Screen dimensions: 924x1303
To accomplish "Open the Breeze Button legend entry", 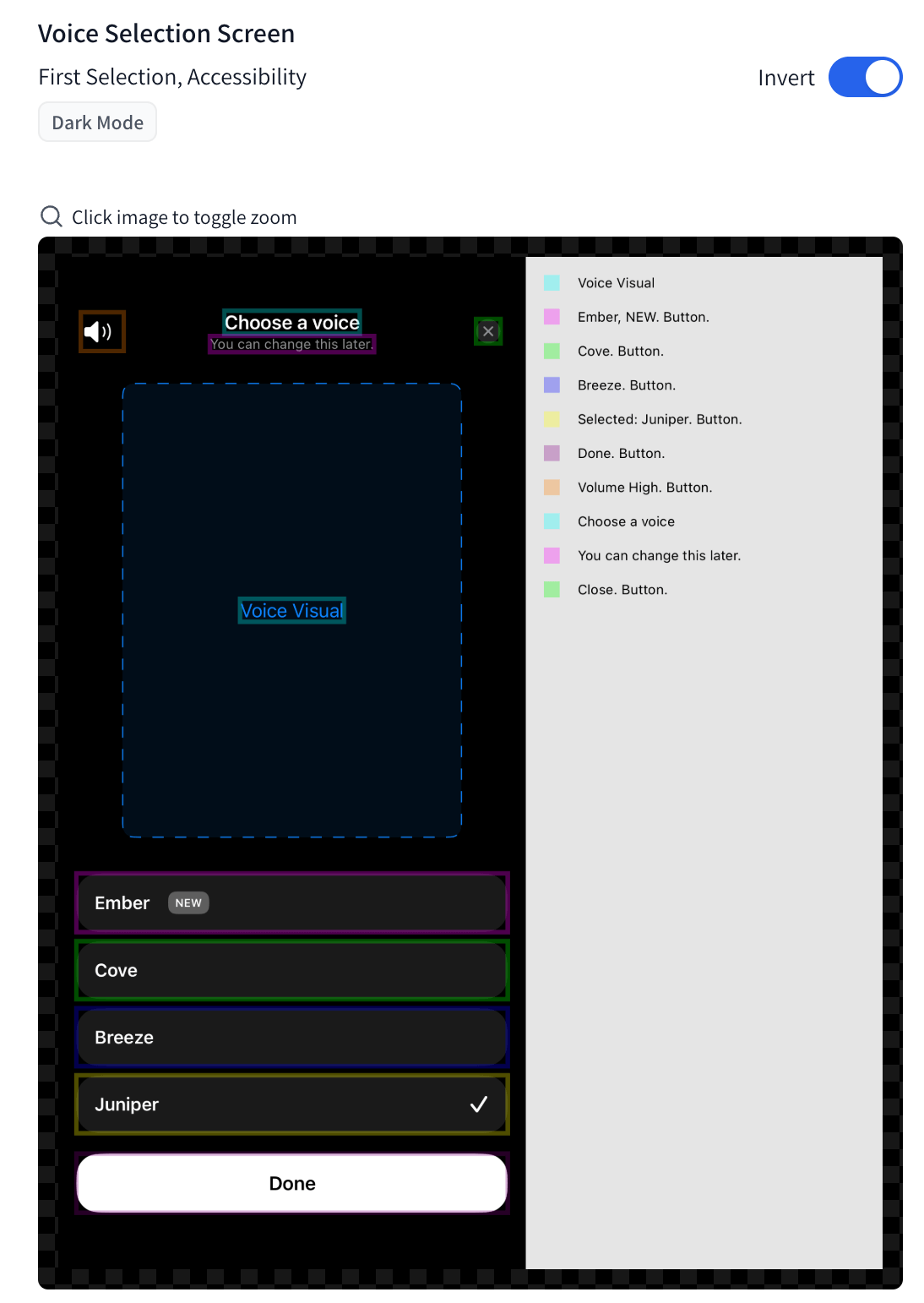I will click(x=627, y=384).
